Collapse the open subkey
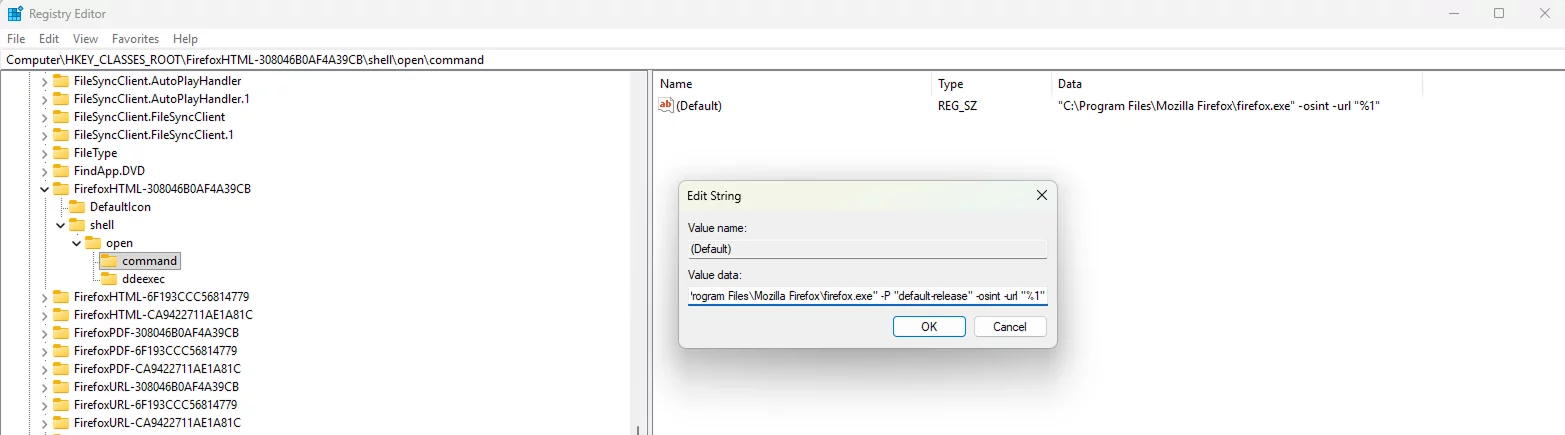 click(x=76, y=243)
